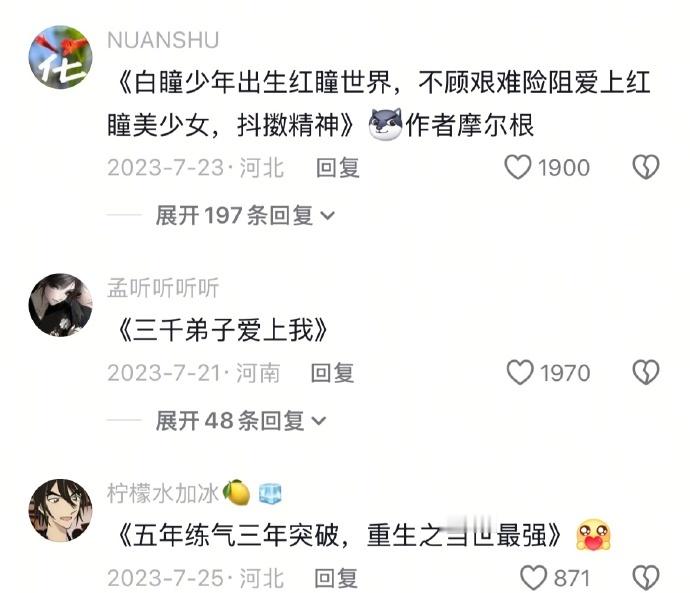Open the 孟听听听听 username link
The height and width of the screenshot is (593, 690).
[163, 288]
